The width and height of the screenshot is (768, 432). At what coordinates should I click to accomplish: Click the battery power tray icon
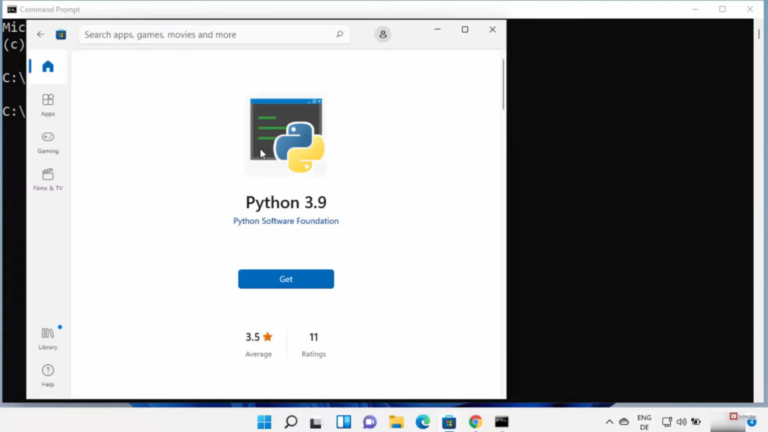(x=696, y=422)
